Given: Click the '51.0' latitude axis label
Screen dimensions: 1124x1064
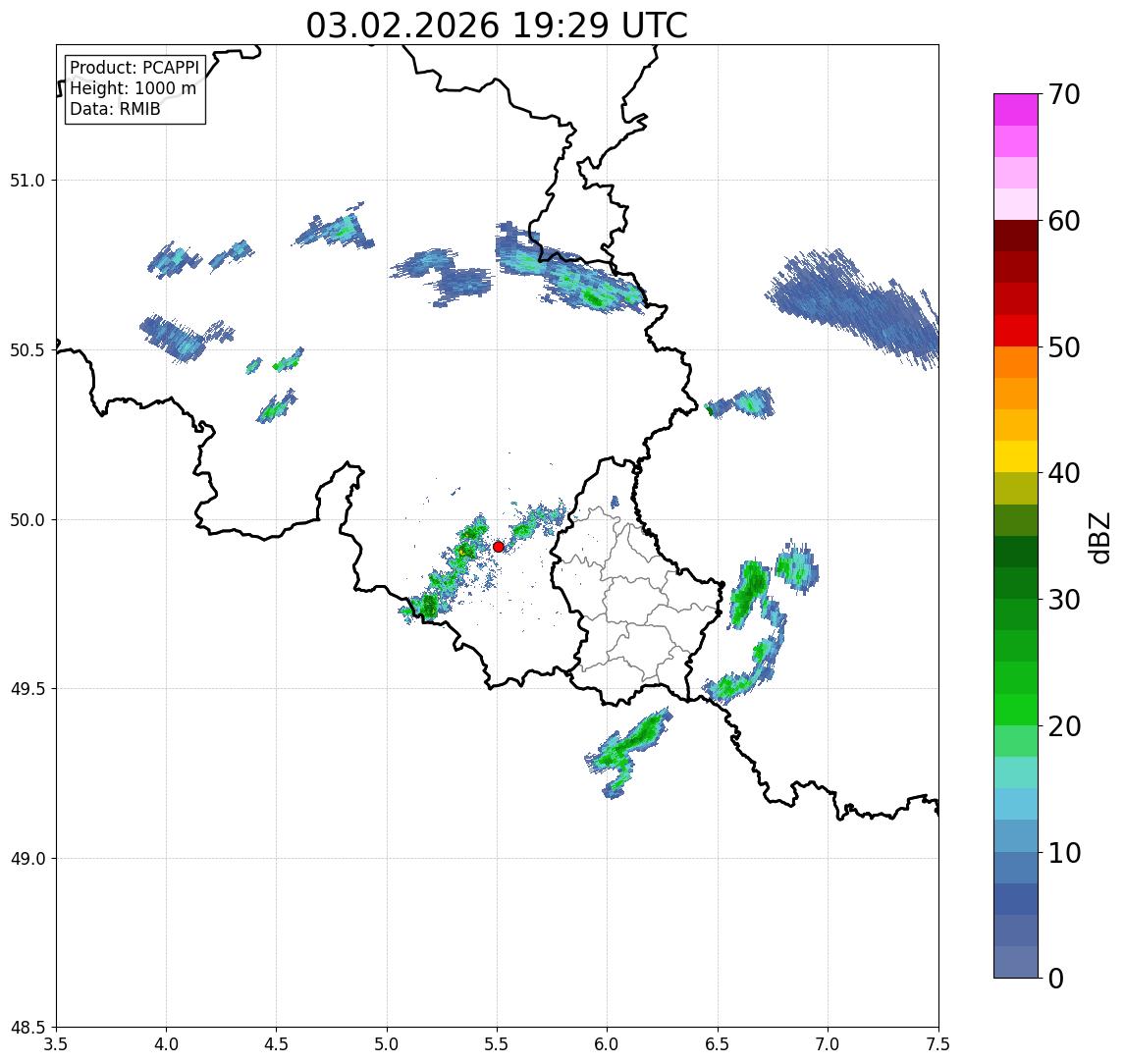Looking at the screenshot, I should coord(27,181).
